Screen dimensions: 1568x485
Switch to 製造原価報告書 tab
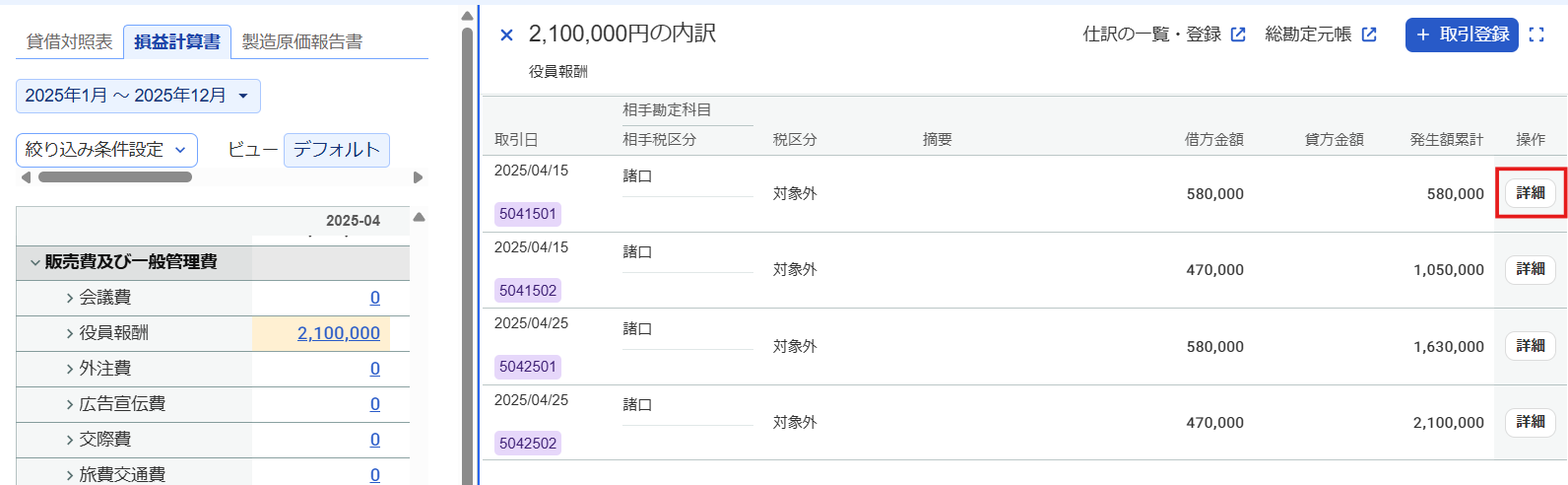[x=302, y=41]
